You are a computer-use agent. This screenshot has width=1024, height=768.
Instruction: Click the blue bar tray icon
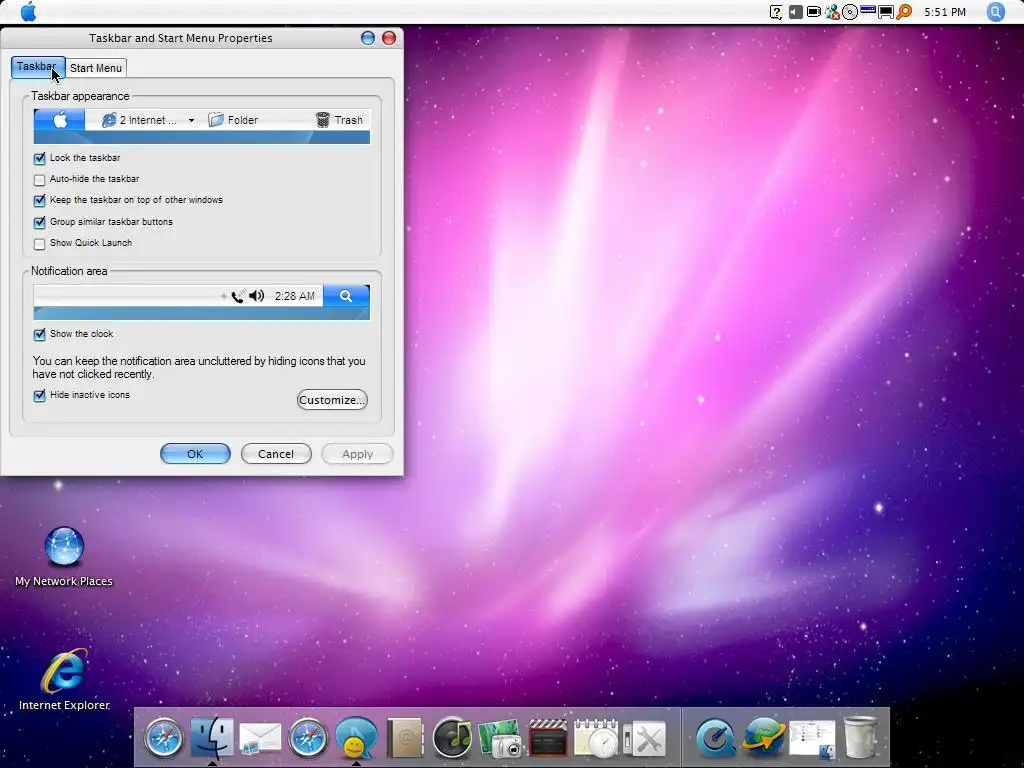click(x=868, y=10)
